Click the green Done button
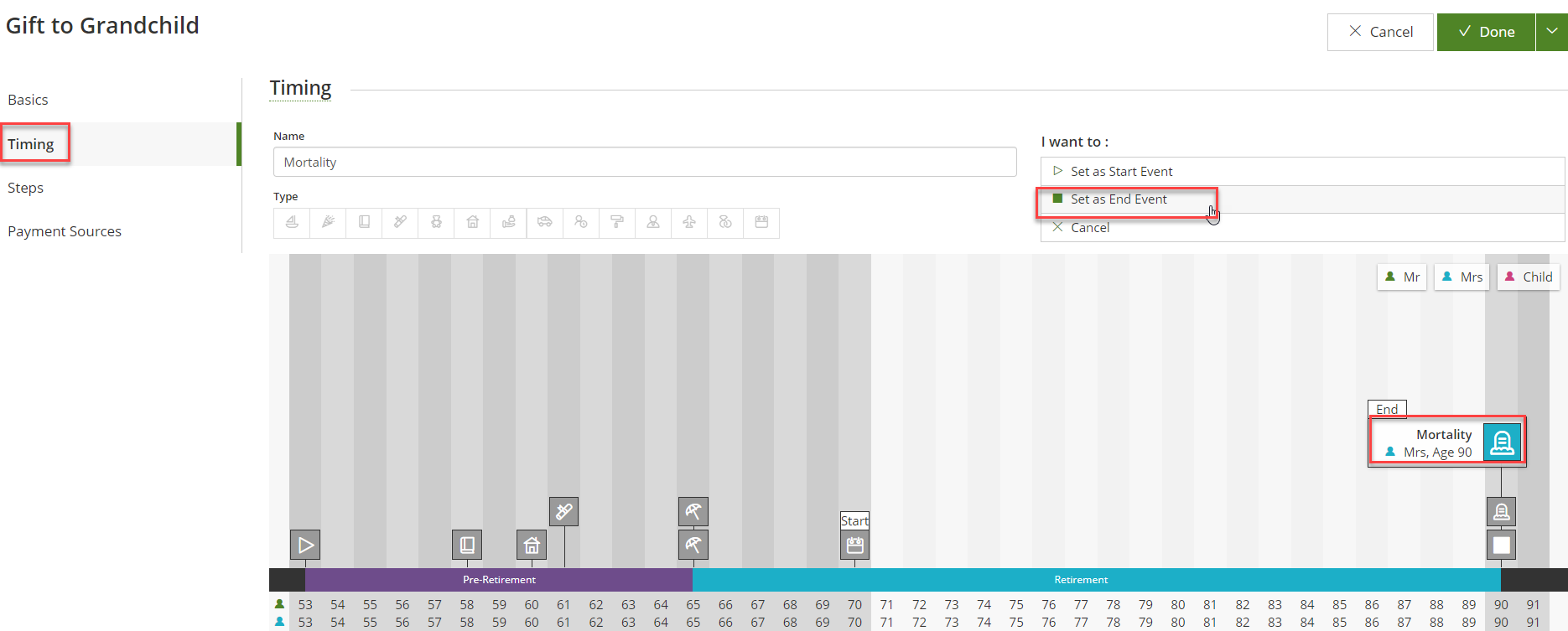The image size is (1568, 631). pos(1486,32)
